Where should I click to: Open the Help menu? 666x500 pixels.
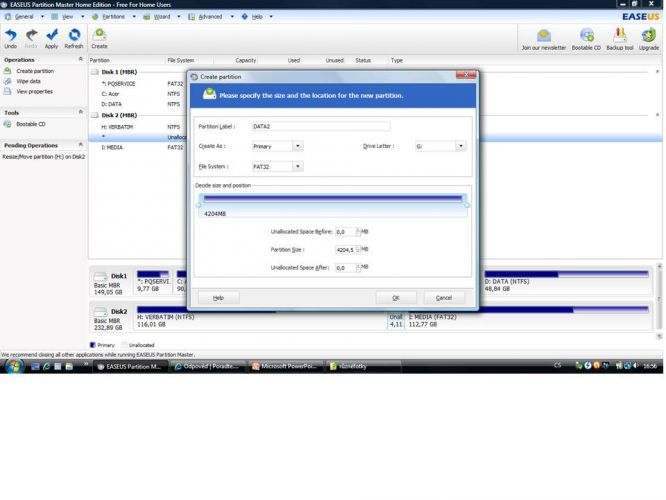pyautogui.click(x=257, y=17)
